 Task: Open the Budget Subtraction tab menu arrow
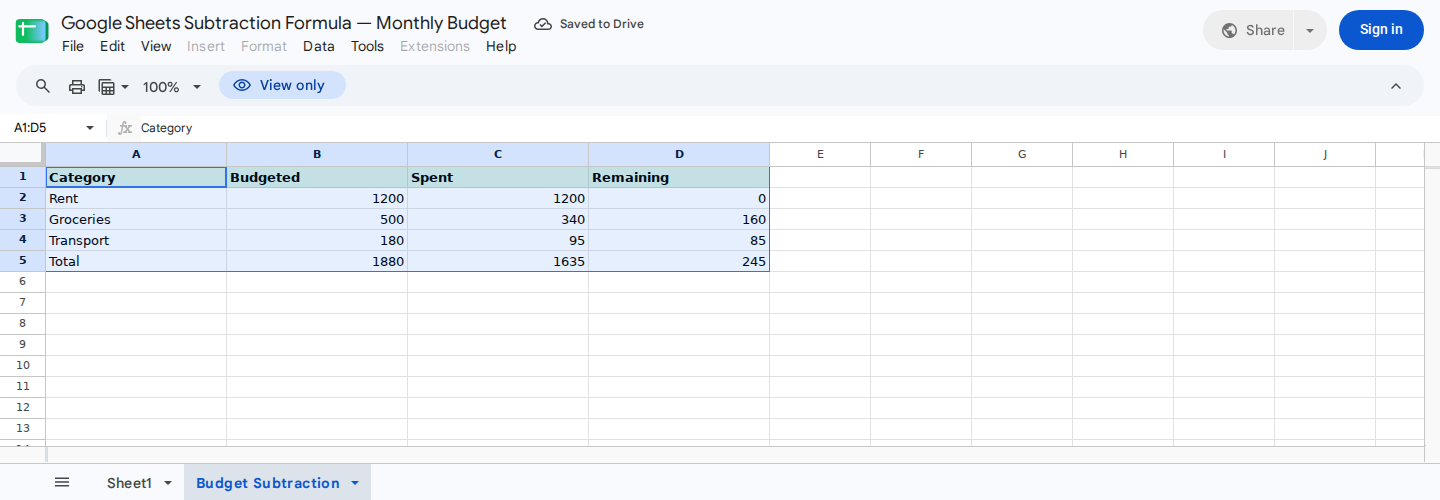pyautogui.click(x=354, y=483)
